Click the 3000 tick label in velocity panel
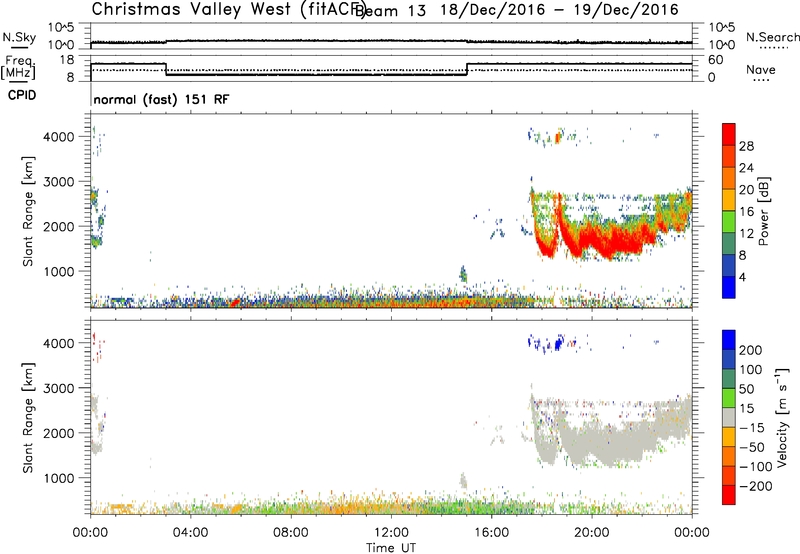 [58, 388]
